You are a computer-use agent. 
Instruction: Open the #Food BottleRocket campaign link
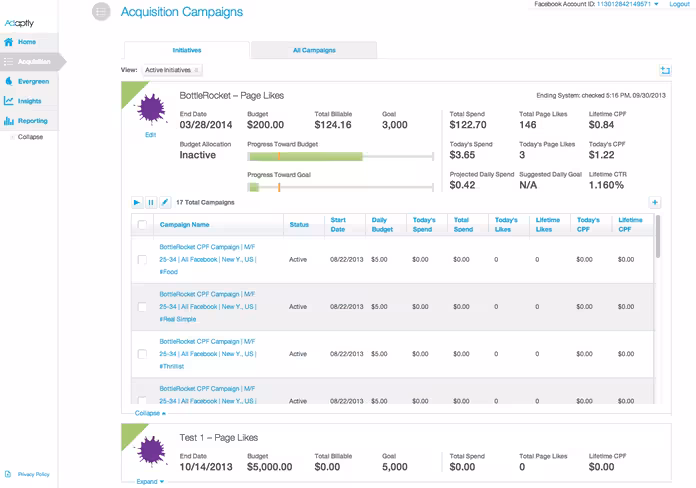(x=208, y=259)
